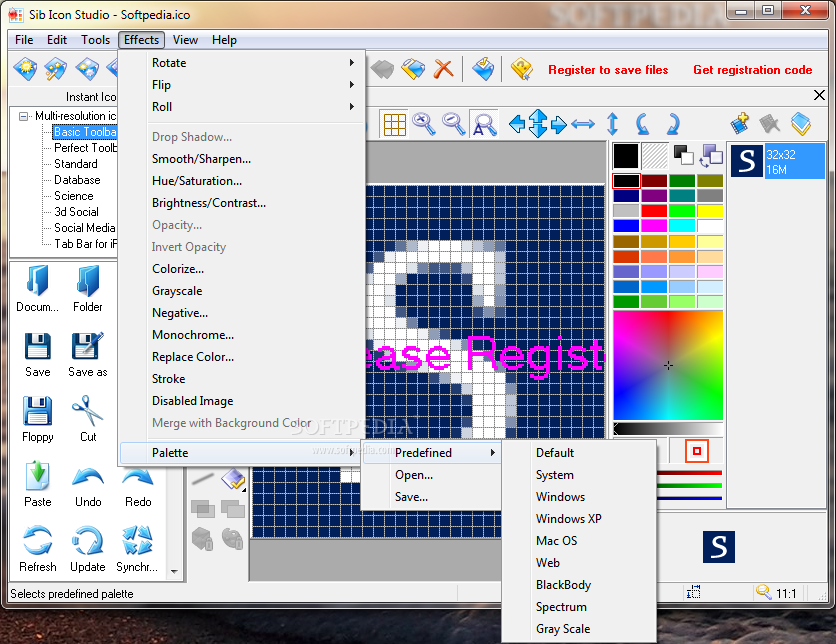Pick the red color swatch

point(654,211)
